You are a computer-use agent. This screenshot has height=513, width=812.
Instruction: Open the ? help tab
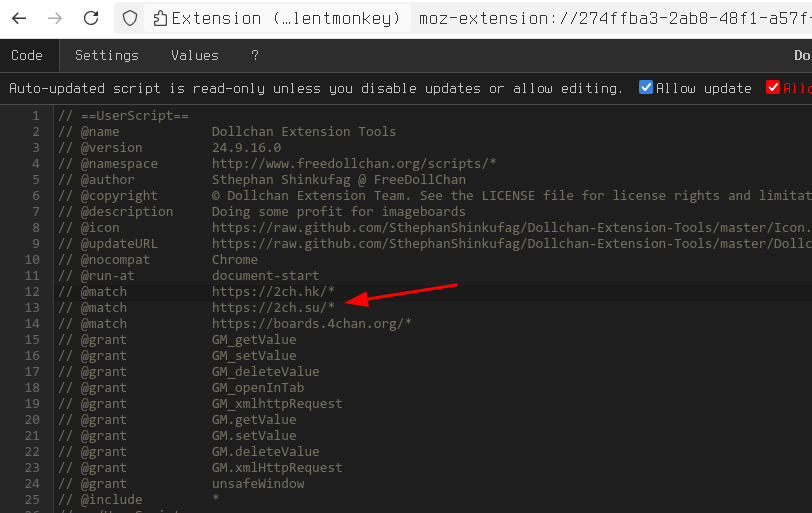(x=255, y=56)
